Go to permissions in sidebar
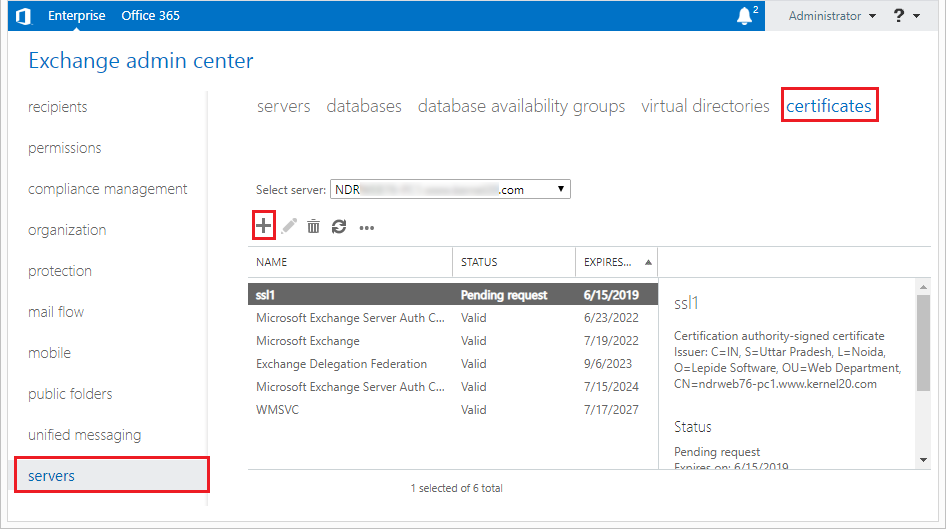946x529 pixels. pos(65,148)
